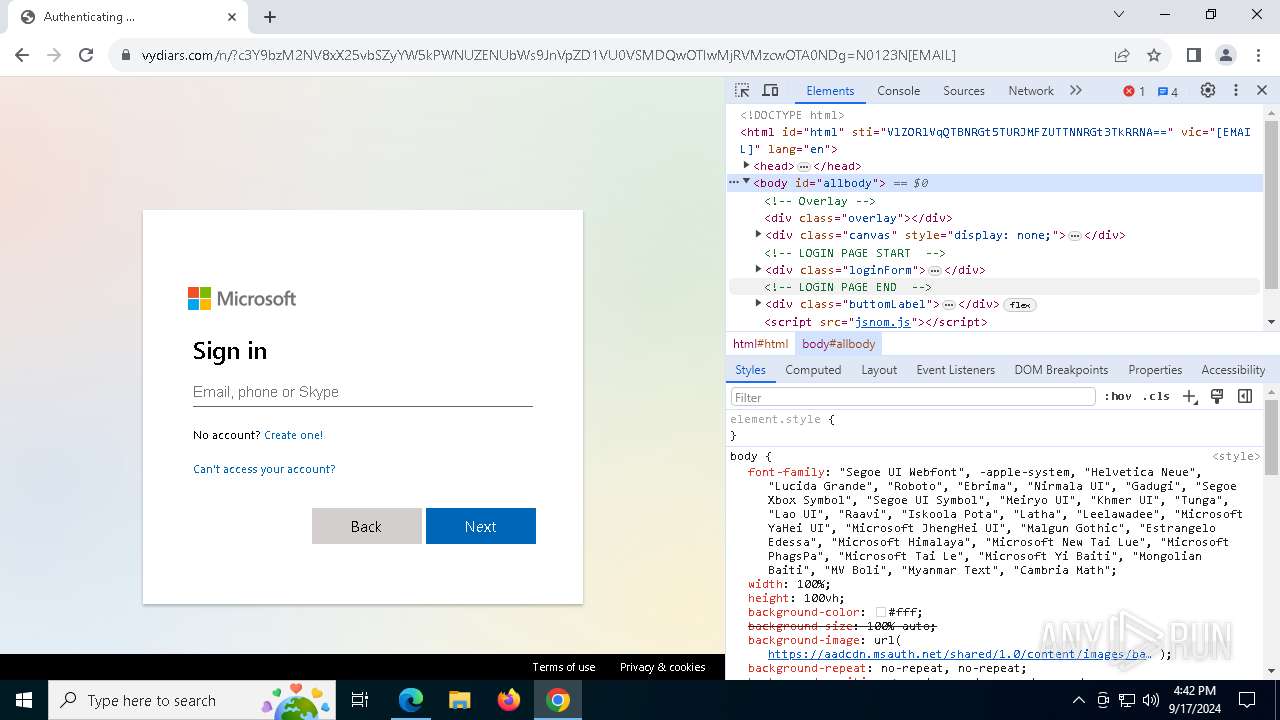Image resolution: width=1280 pixels, height=720 pixels.
Task: Open the DOM Breakpoints tab
Action: (1061, 369)
